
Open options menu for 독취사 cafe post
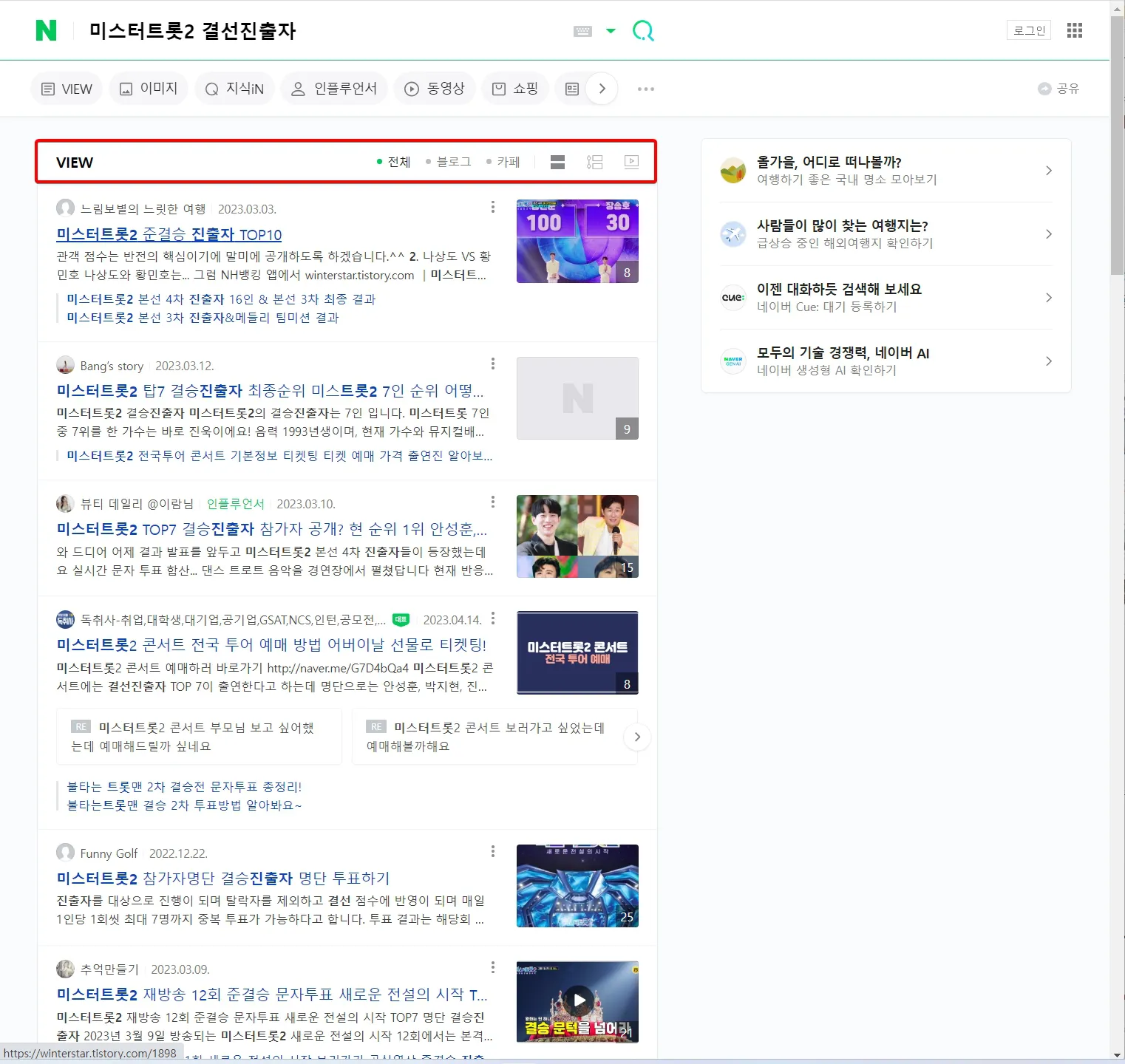point(493,618)
